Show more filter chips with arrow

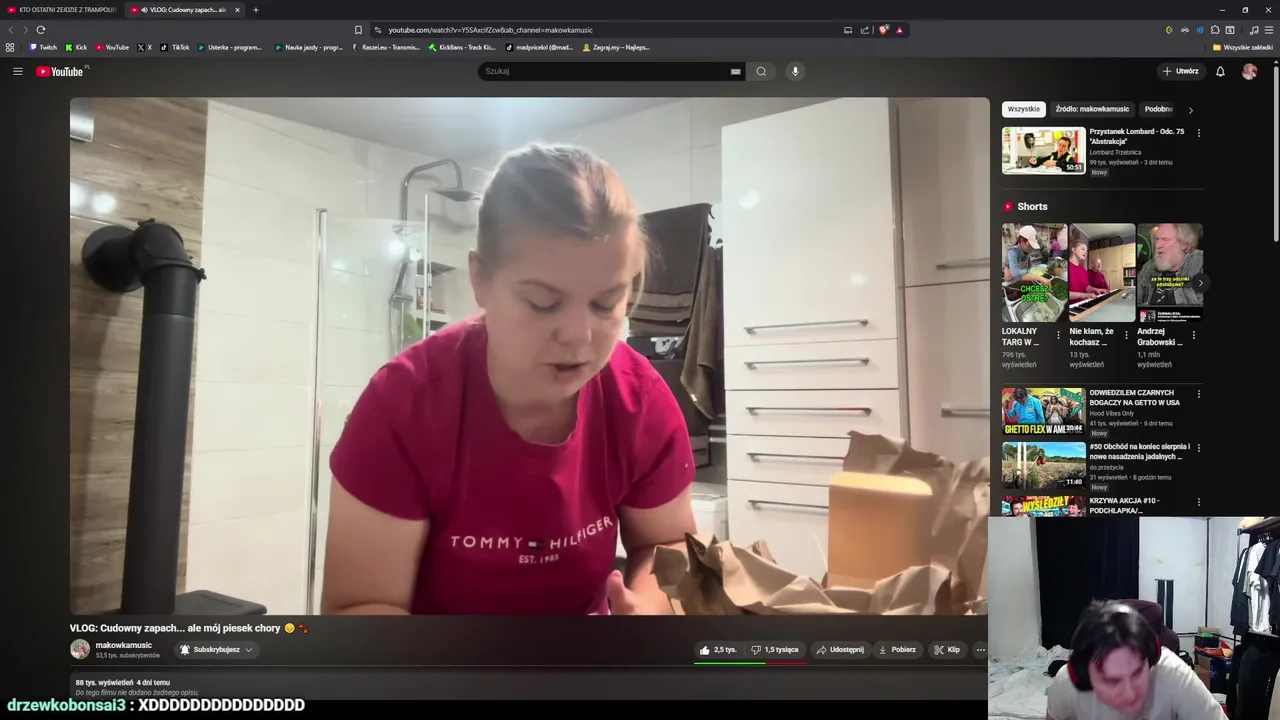point(1190,110)
